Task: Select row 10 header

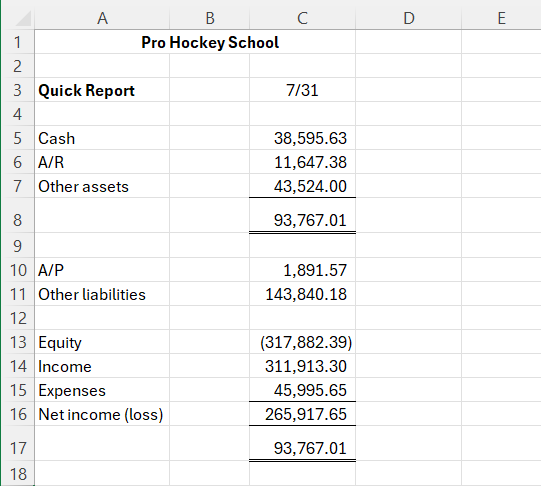Action: pyautogui.click(x=18, y=270)
